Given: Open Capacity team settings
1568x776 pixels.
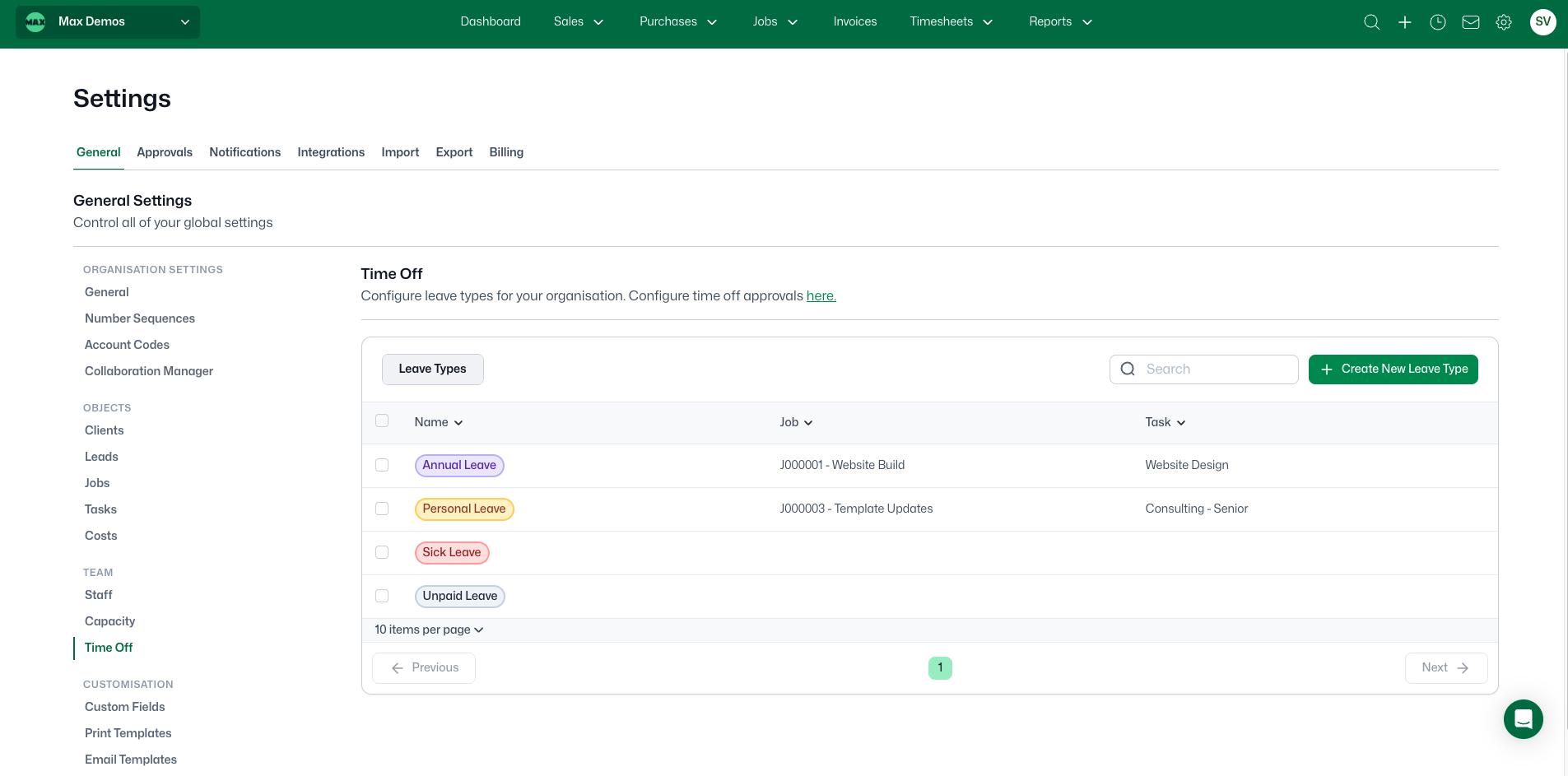Looking at the screenshot, I should (110, 621).
